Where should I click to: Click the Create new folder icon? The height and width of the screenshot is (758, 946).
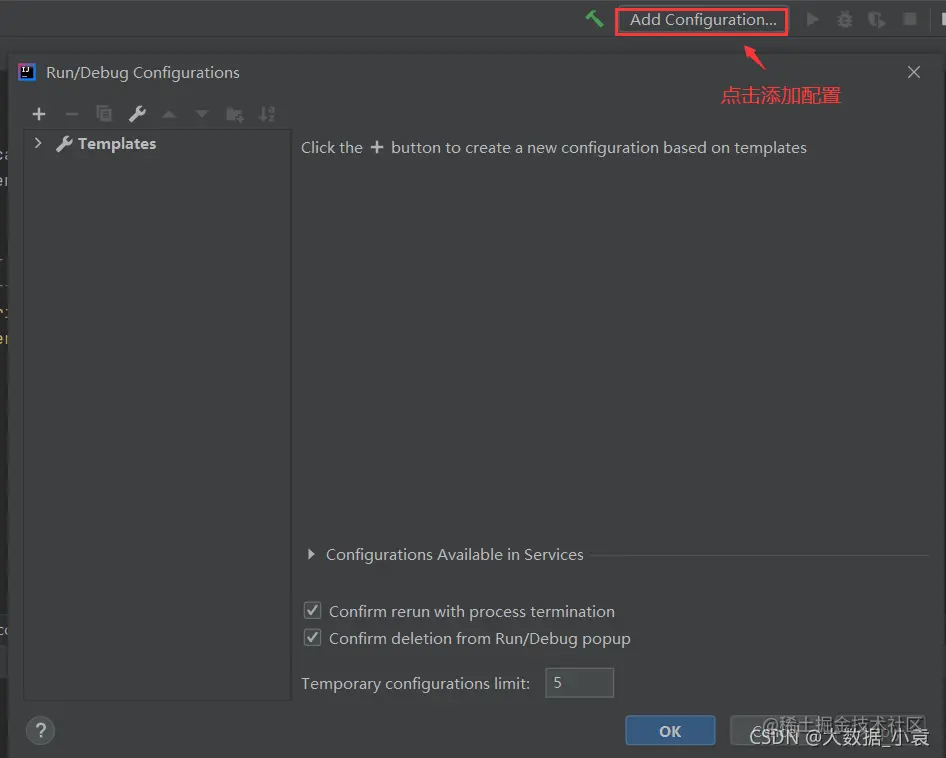tap(235, 114)
